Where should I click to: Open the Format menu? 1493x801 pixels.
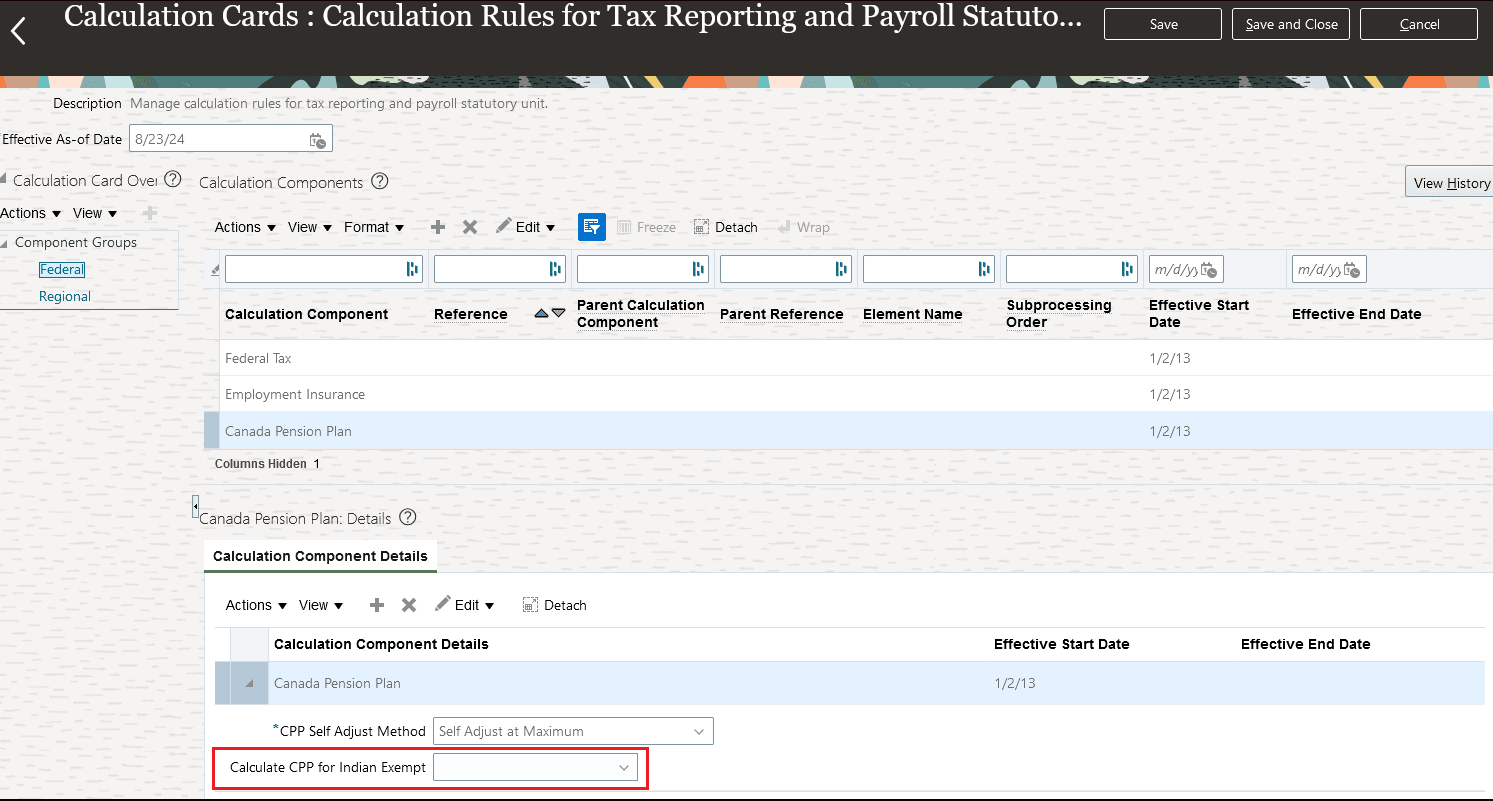click(374, 227)
